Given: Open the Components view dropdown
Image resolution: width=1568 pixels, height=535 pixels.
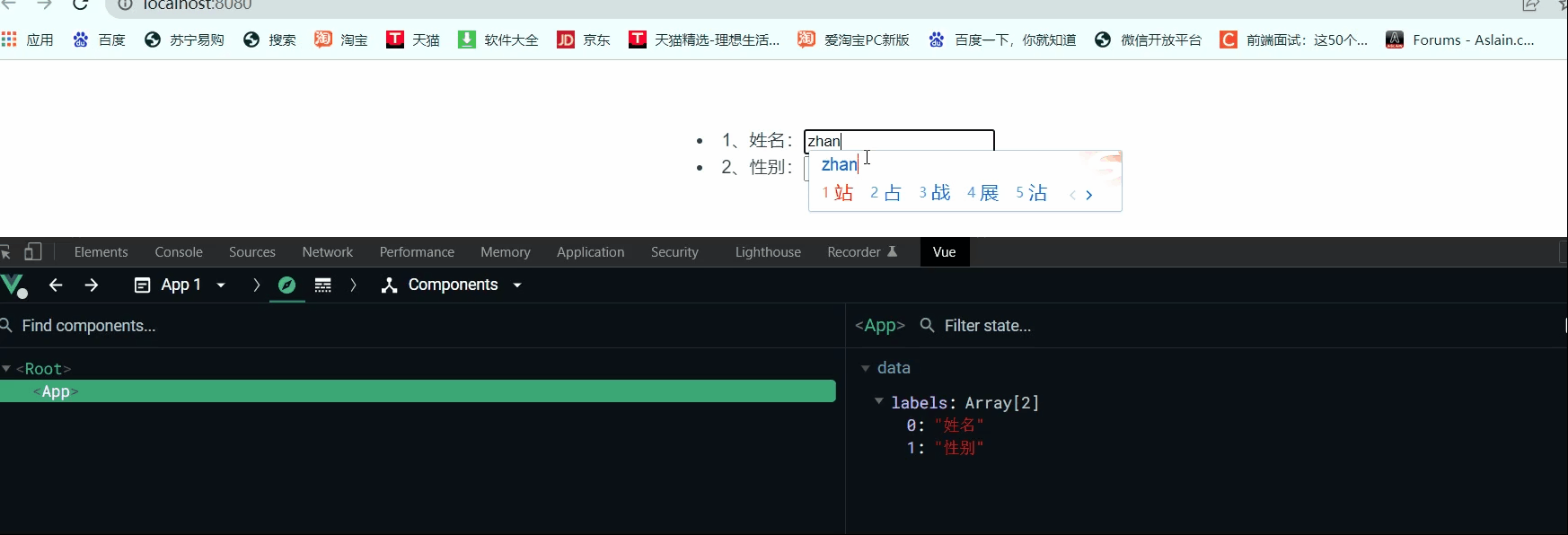Looking at the screenshot, I should click(452, 285).
